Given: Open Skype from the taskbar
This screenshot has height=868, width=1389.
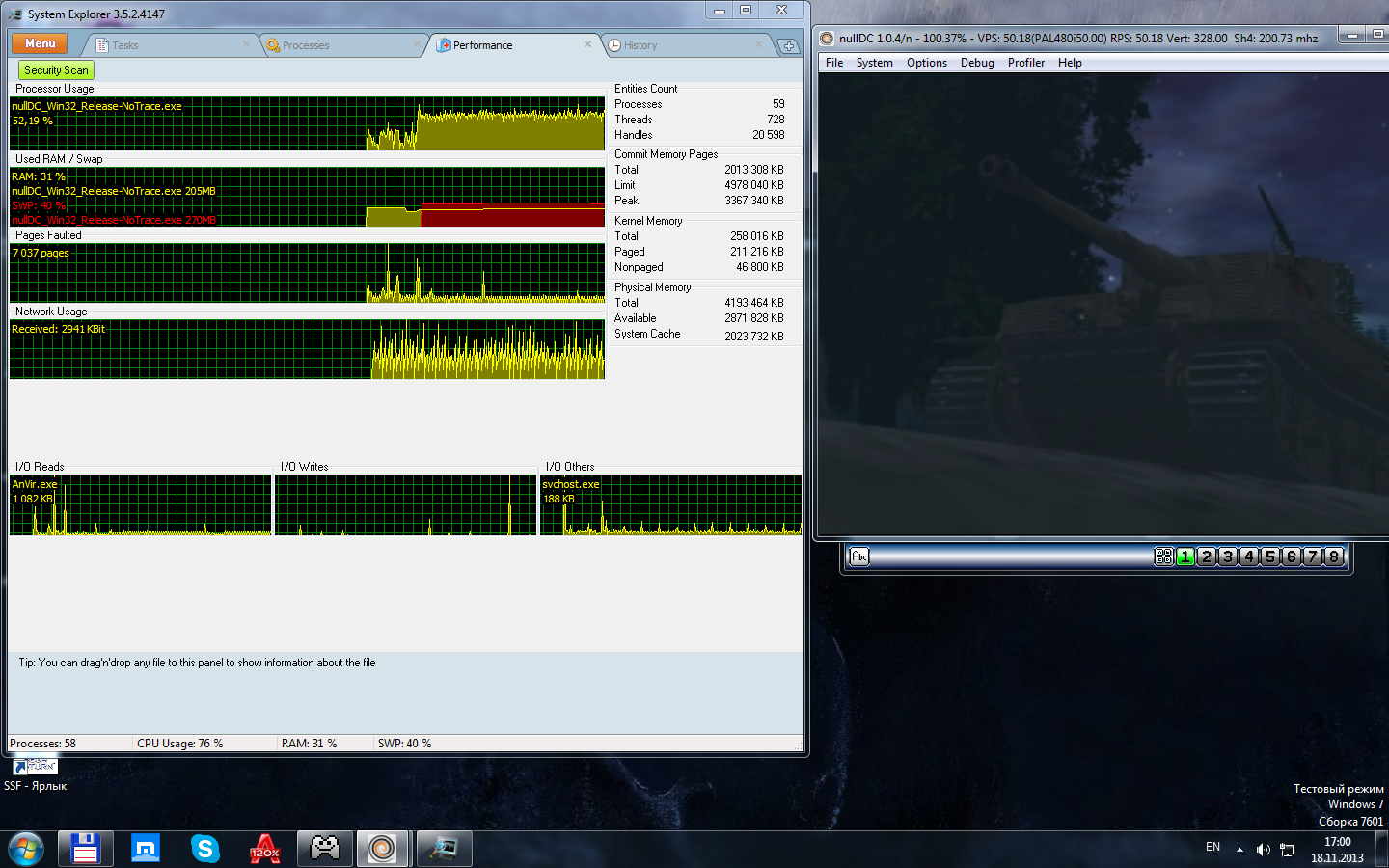Looking at the screenshot, I should (x=204, y=849).
